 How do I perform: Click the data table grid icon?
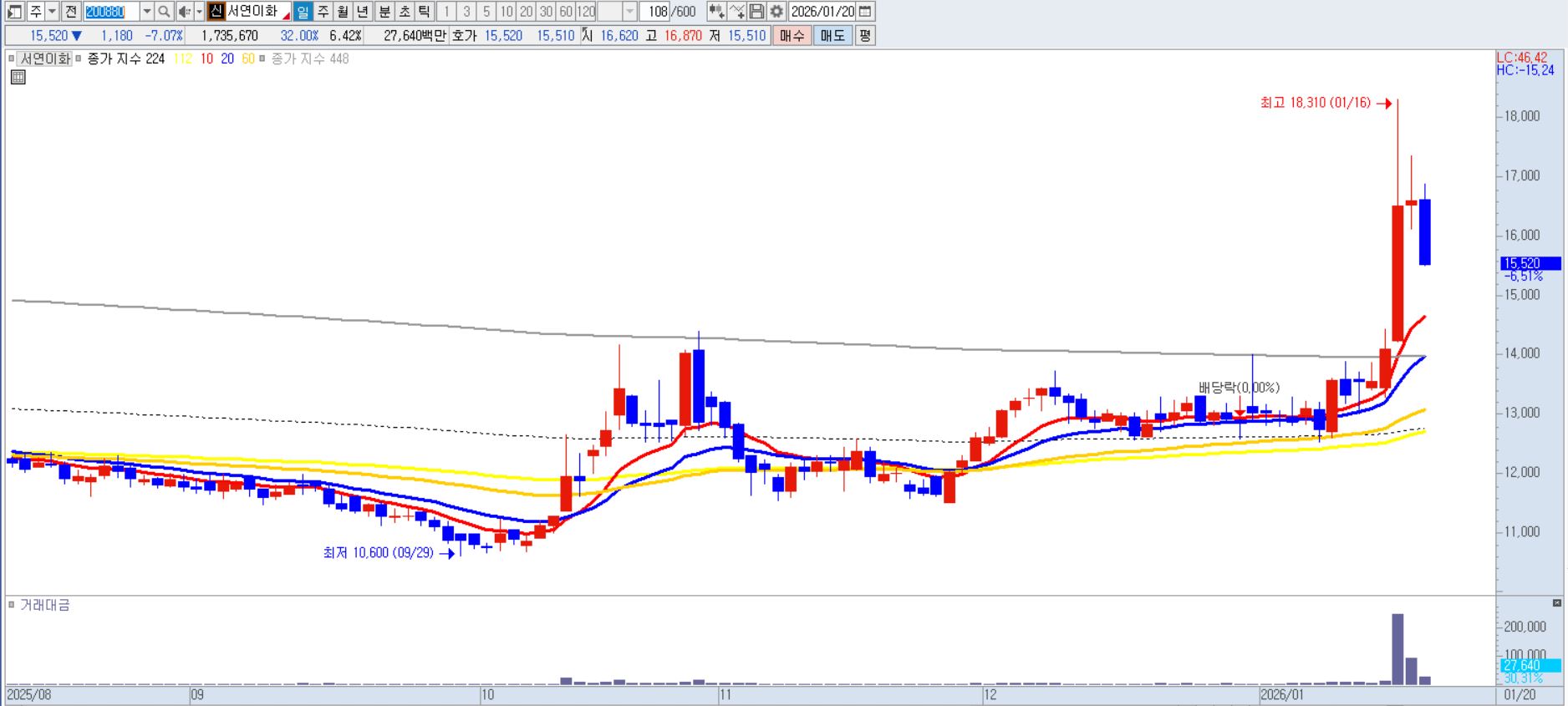tap(18, 78)
